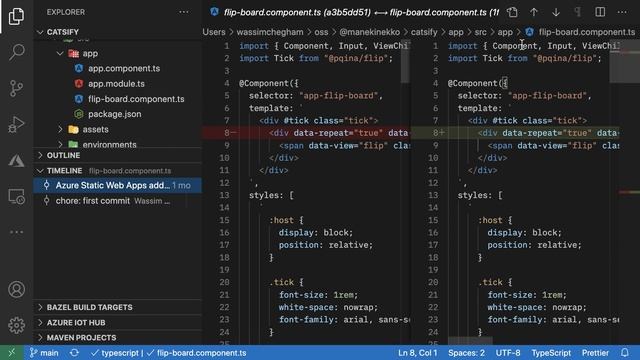Open the Source Control view
Screen dimensions: 640x360
(16, 88)
